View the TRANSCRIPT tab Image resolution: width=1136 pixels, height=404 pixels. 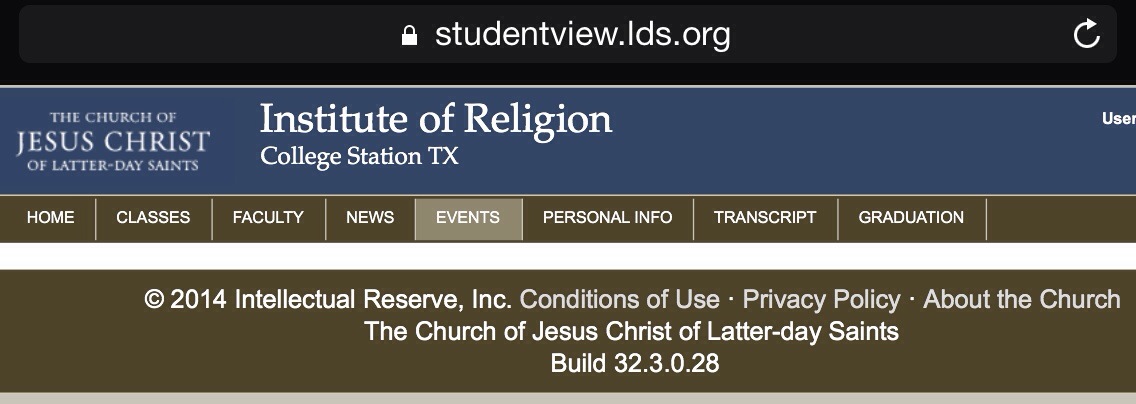pos(765,218)
